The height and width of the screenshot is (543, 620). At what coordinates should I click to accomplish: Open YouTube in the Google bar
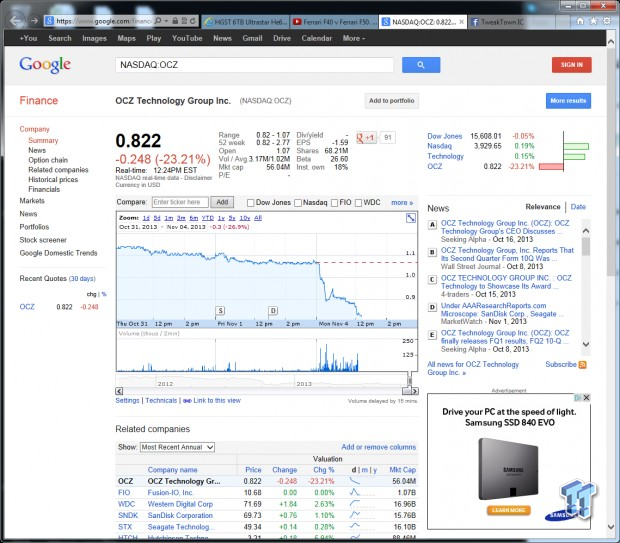tap(187, 38)
